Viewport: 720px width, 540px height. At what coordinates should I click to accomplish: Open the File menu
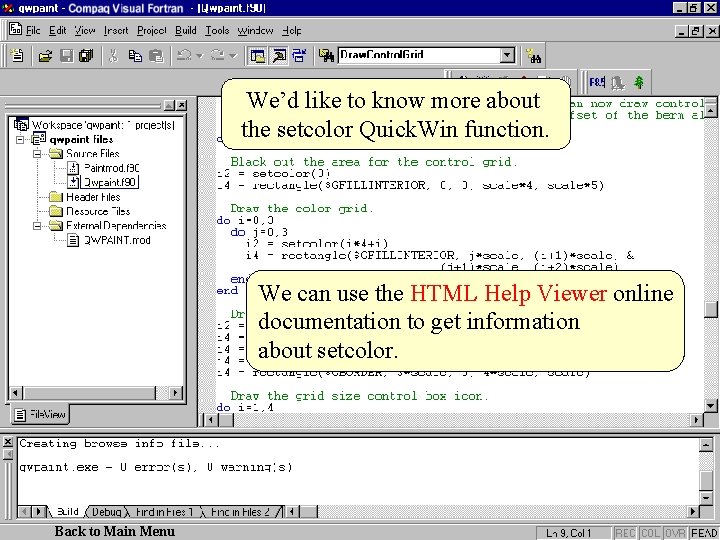[x=33, y=30]
